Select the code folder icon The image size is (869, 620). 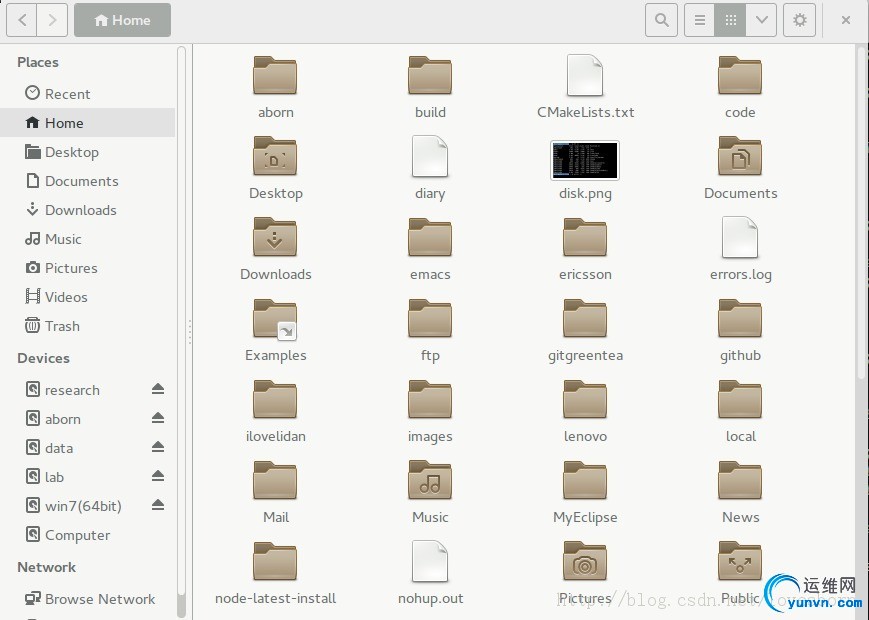pyautogui.click(x=740, y=75)
